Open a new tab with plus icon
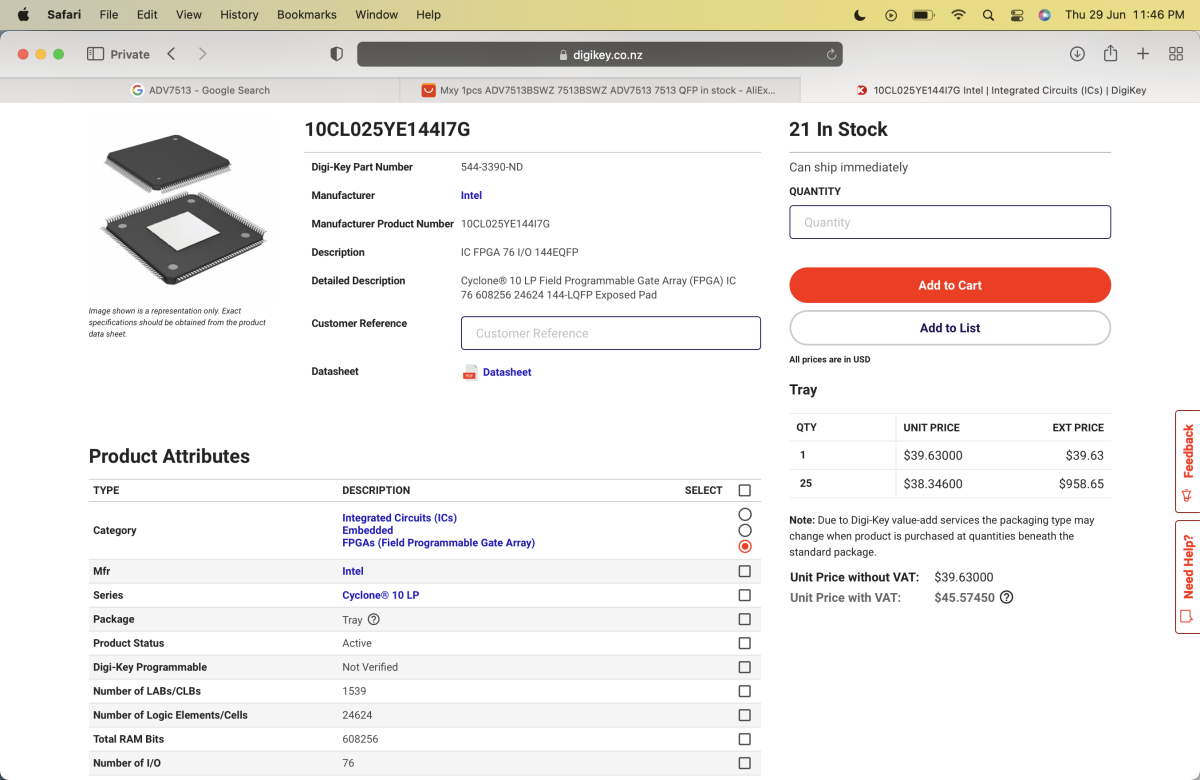 [x=1143, y=54]
